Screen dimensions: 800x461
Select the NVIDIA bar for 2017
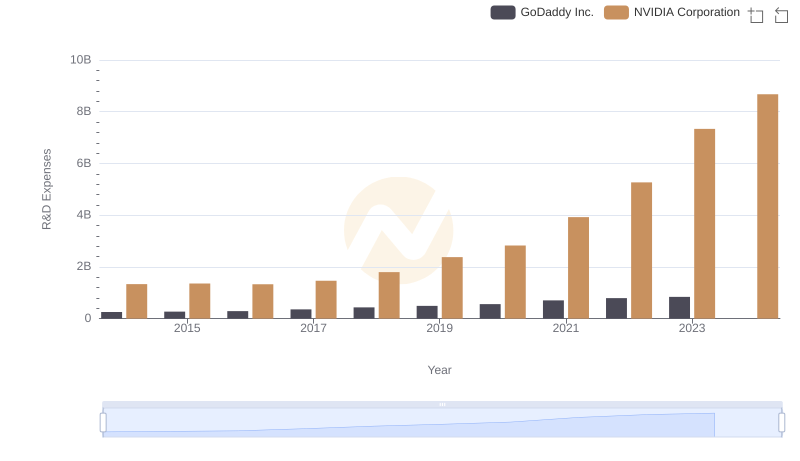[326, 299]
